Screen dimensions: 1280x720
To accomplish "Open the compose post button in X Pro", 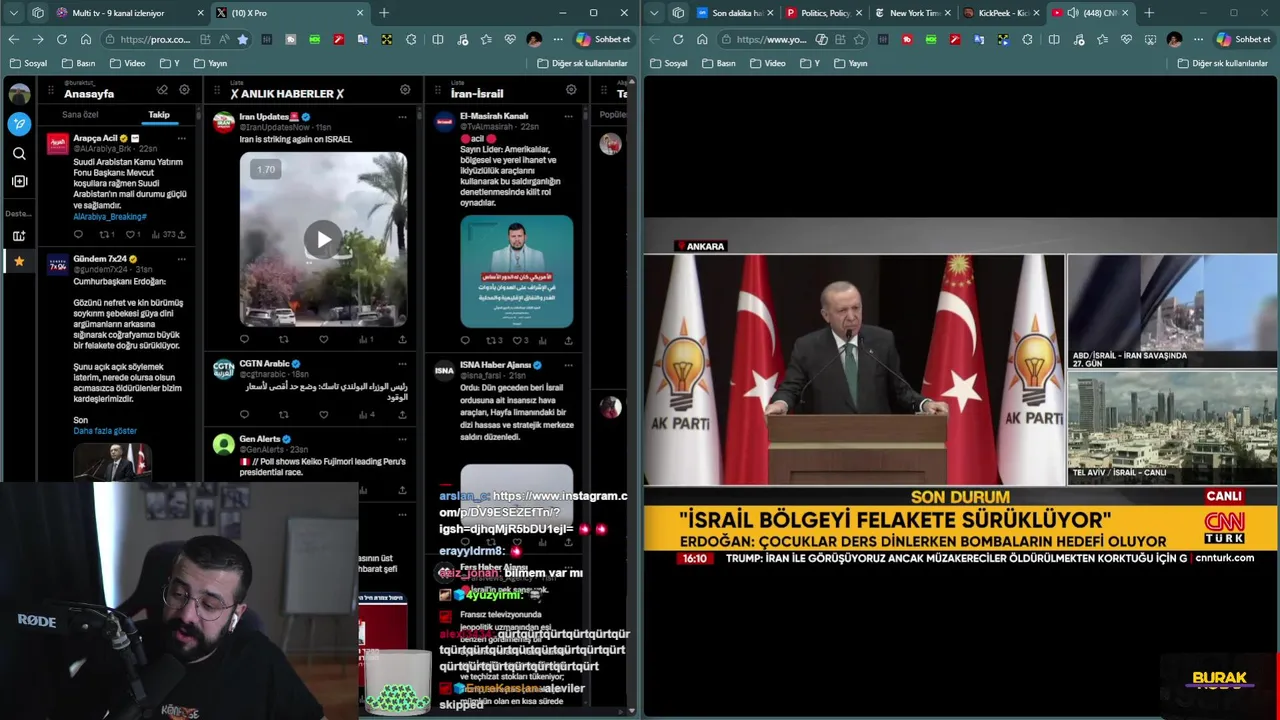I will click(19, 124).
